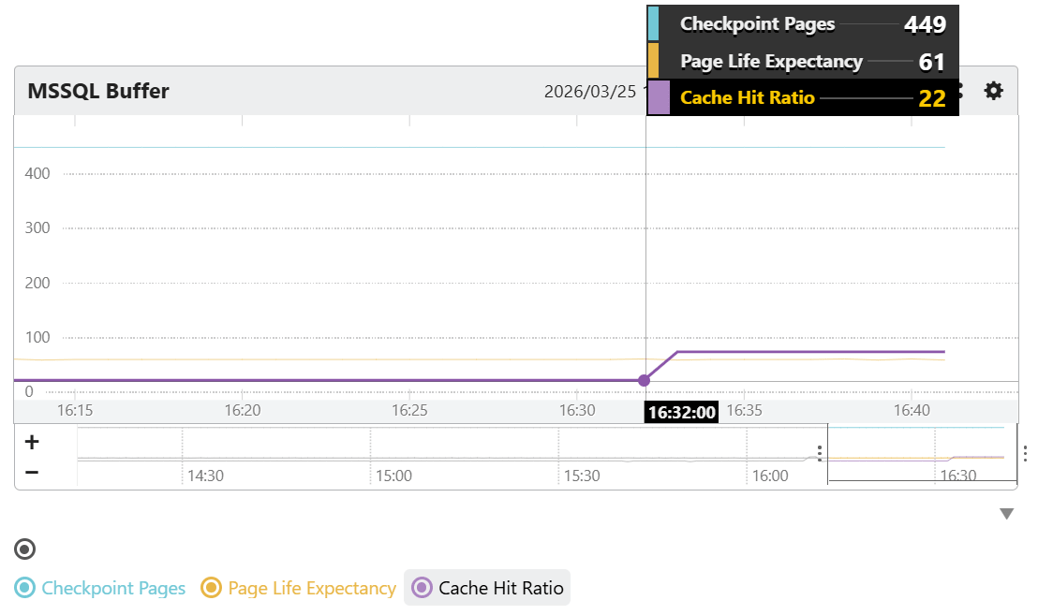This screenshot has width=1038, height=615.
Task: Zoom in with the plus button
Action: pos(32,442)
